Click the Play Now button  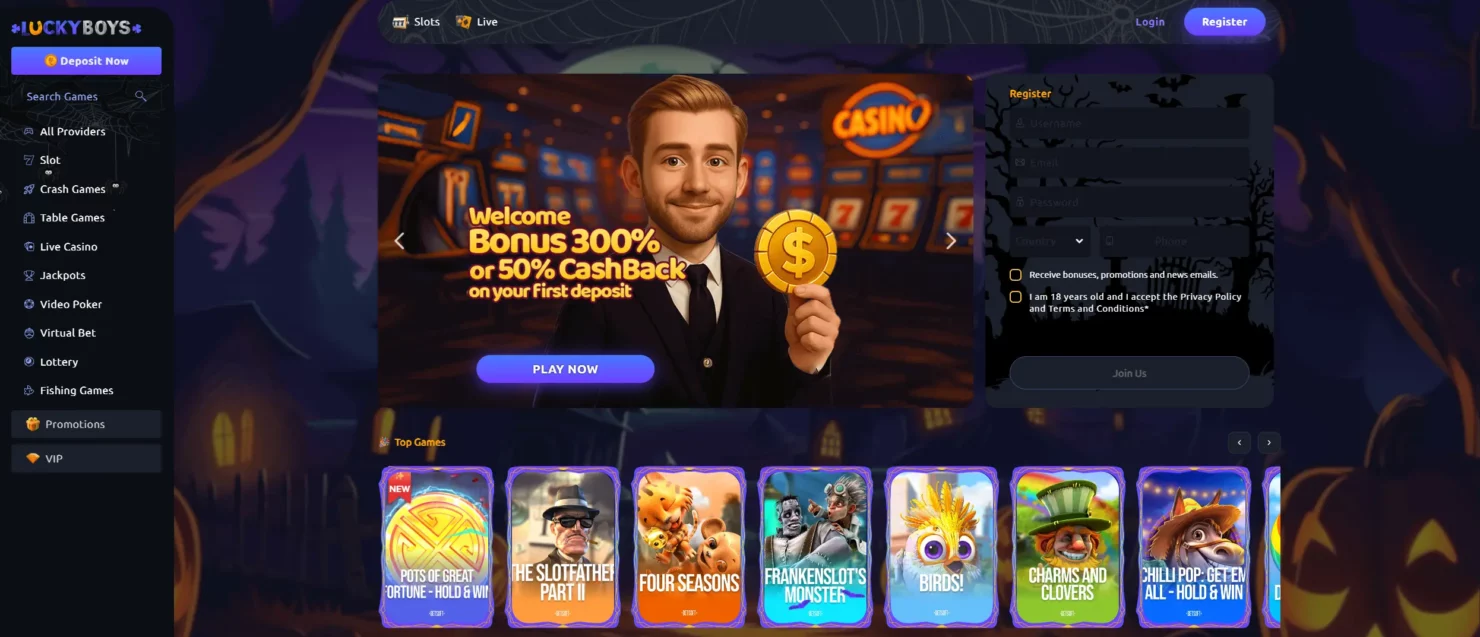click(x=565, y=369)
